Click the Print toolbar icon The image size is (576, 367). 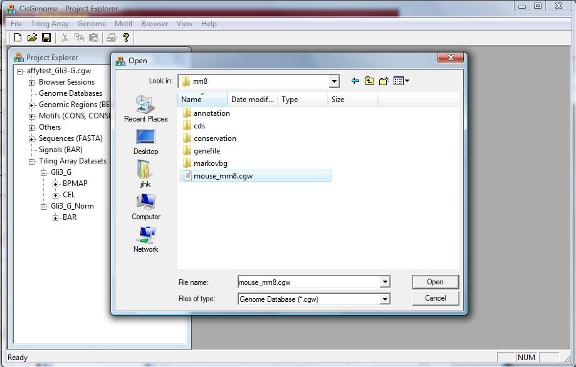111,37
